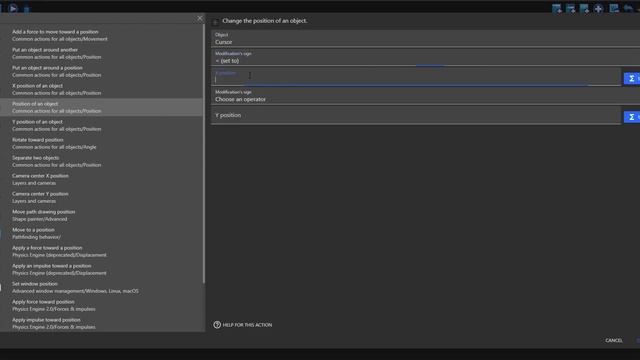640x360 pixels.
Task: Click the small icon beside 'Change the position' title
Action: point(216,22)
